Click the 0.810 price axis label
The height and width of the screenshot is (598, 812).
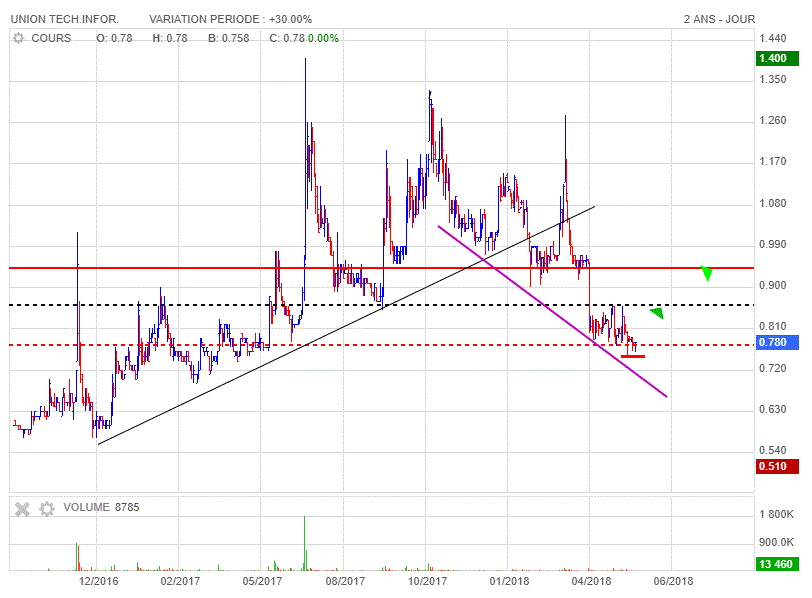tap(773, 326)
